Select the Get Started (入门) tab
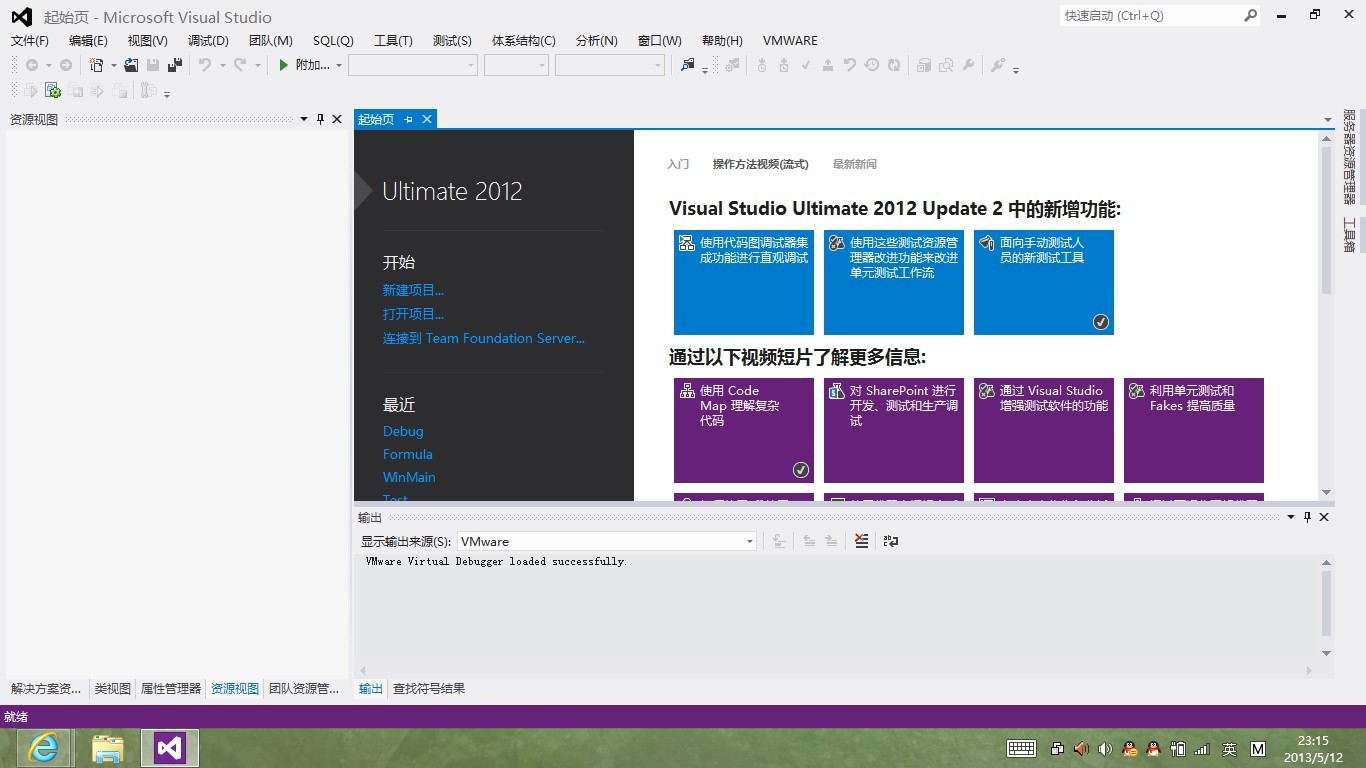Screen dimensions: 1366x768 678,164
